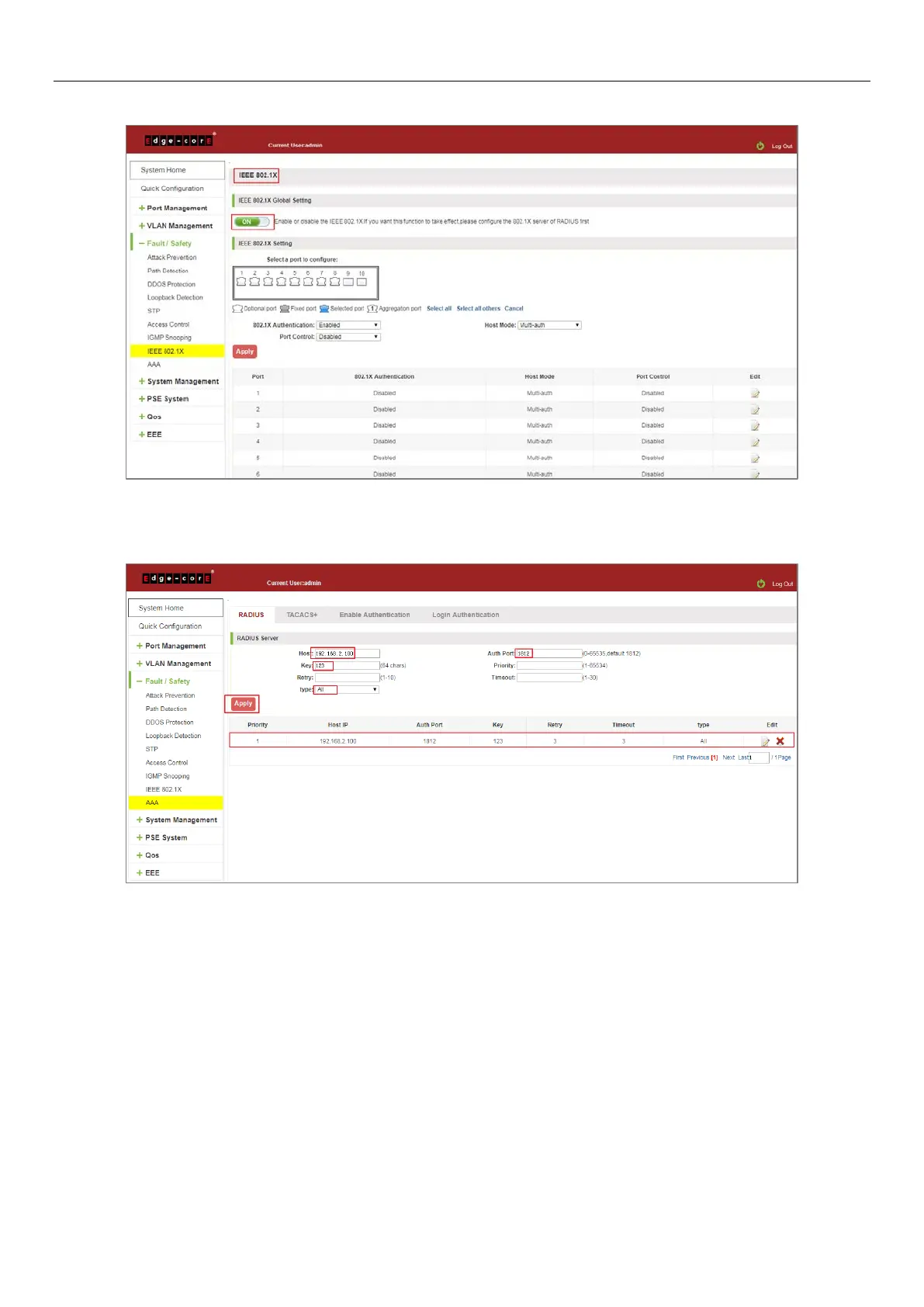Click Log Out link on RADIUS page
Image resolution: width=924 pixels, height=1307 pixels.
(x=782, y=584)
